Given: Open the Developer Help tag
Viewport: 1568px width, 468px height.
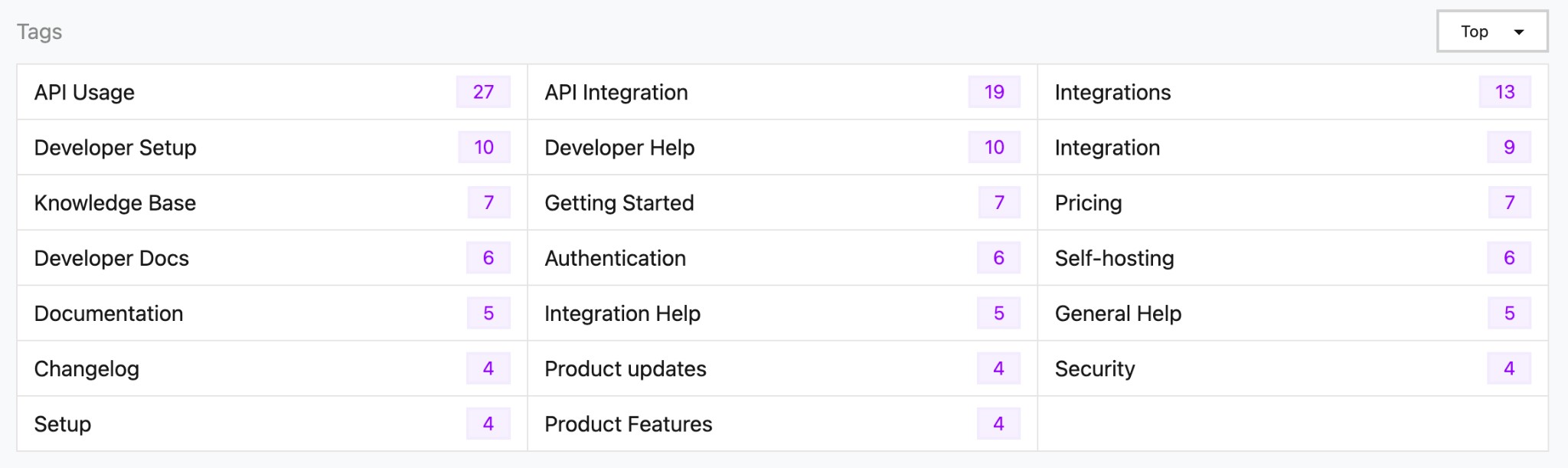Looking at the screenshot, I should point(619,148).
